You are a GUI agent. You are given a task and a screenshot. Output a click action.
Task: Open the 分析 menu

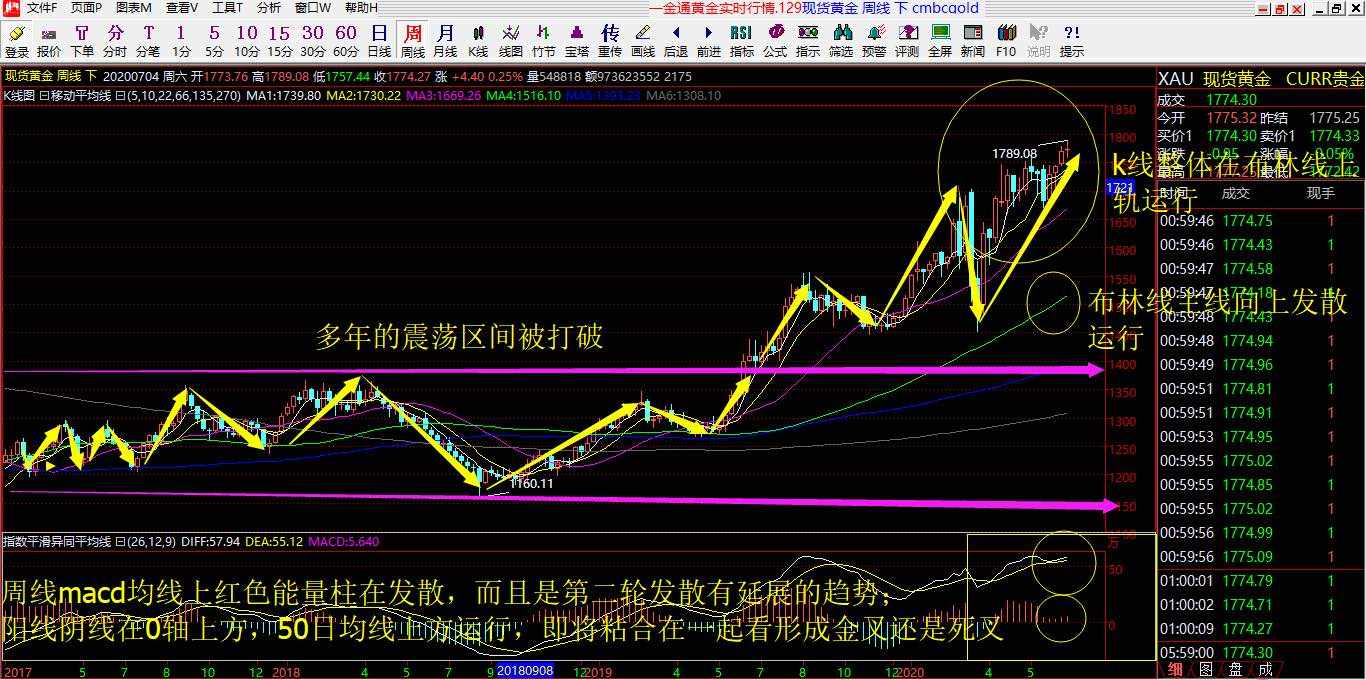point(269,8)
